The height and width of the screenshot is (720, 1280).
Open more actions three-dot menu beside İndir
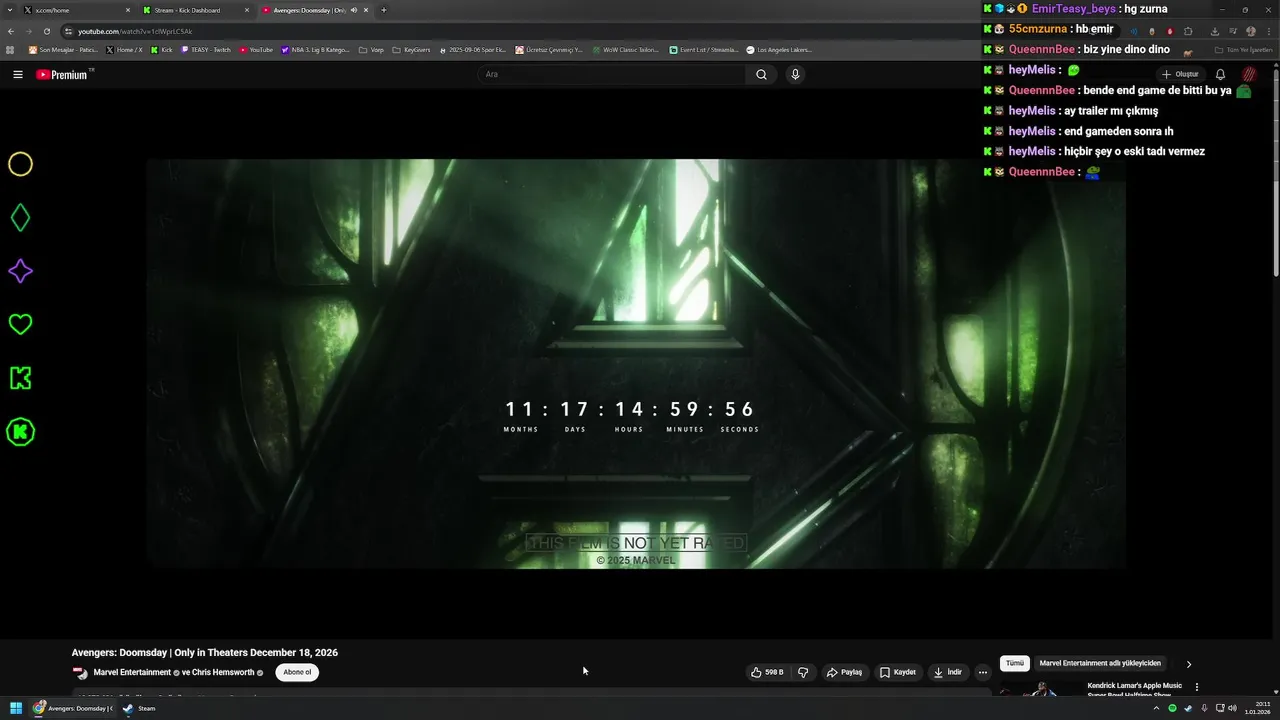coord(983,672)
